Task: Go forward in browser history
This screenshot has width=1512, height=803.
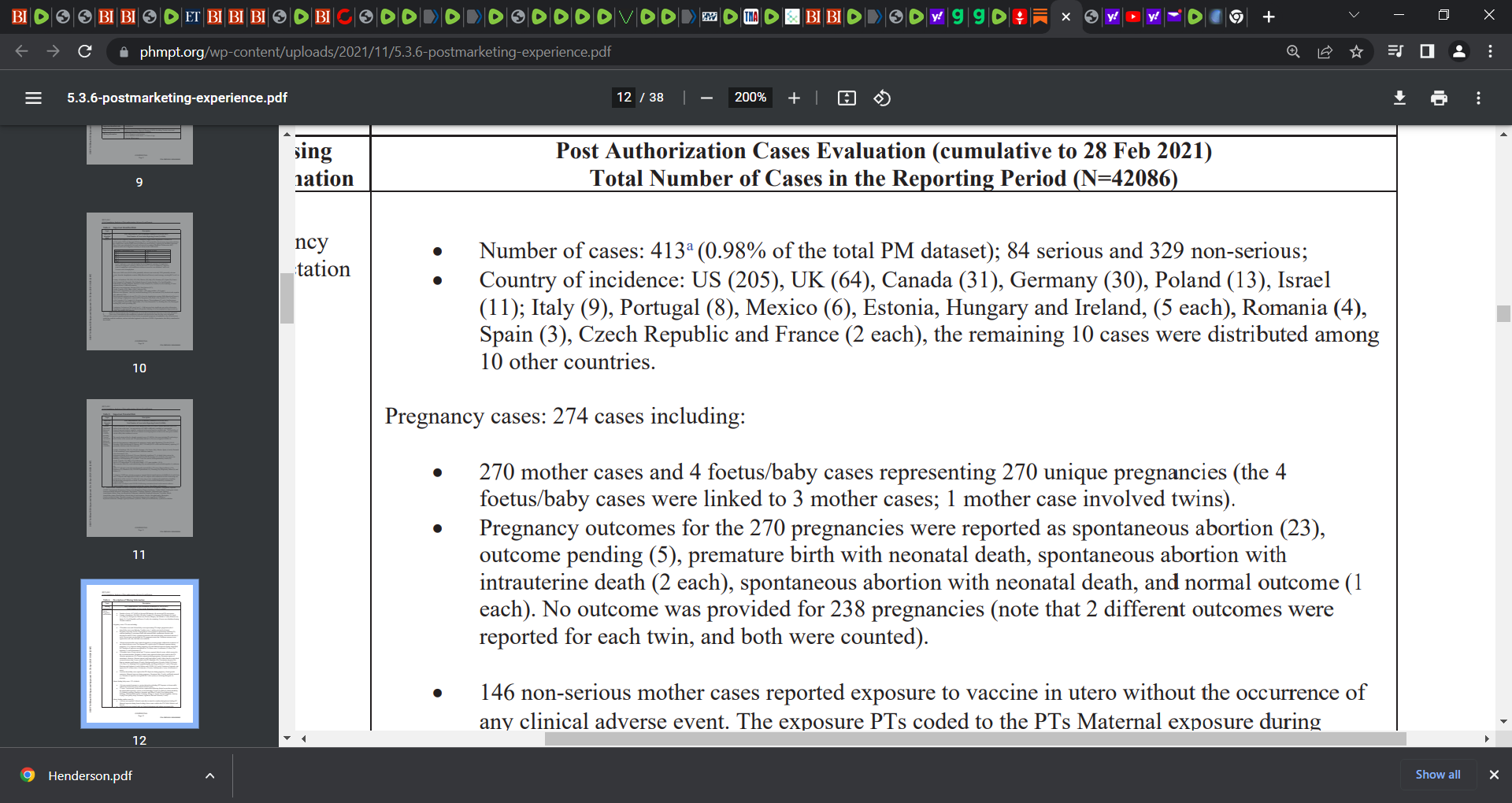Action: (53, 51)
